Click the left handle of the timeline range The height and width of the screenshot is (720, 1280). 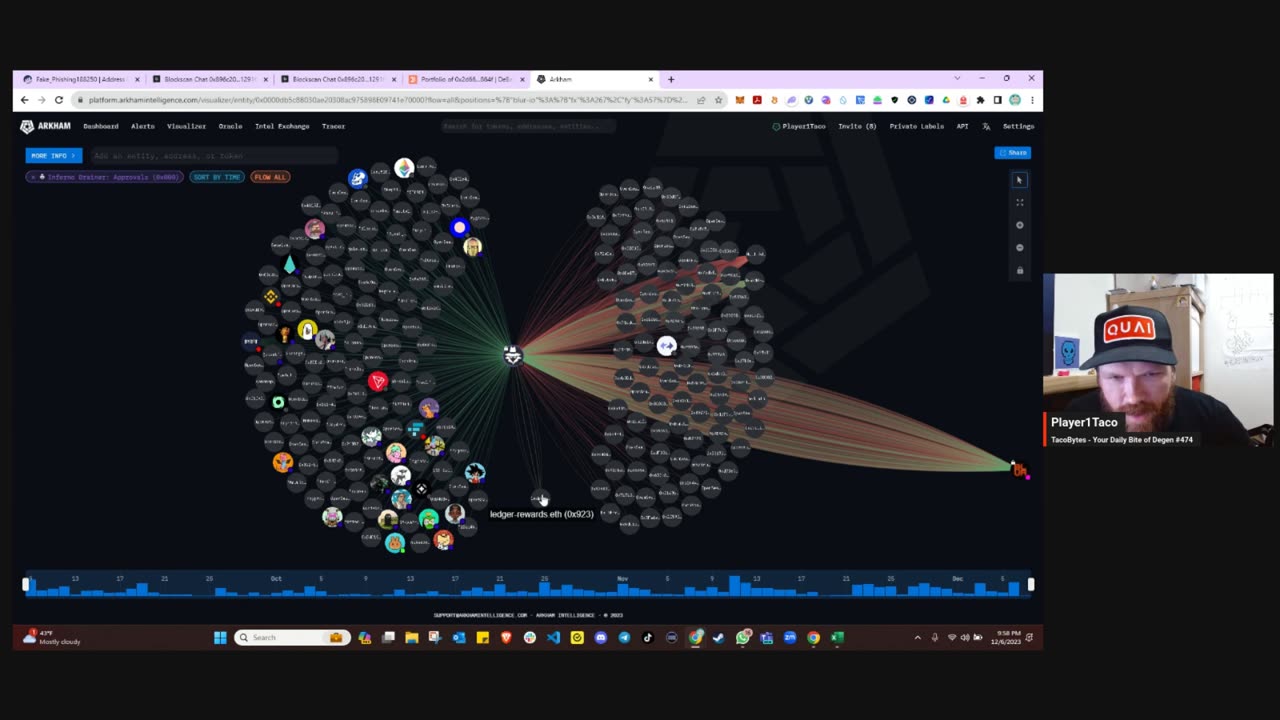coord(26,585)
